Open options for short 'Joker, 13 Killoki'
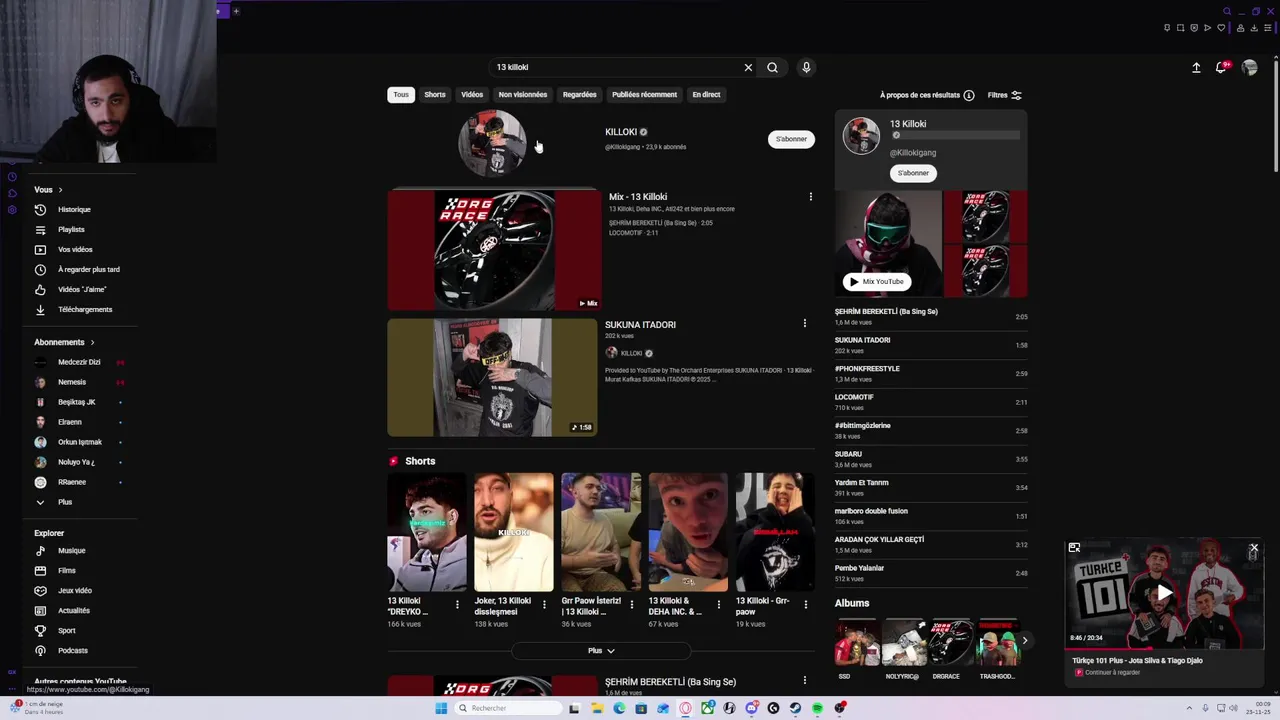 click(544, 605)
